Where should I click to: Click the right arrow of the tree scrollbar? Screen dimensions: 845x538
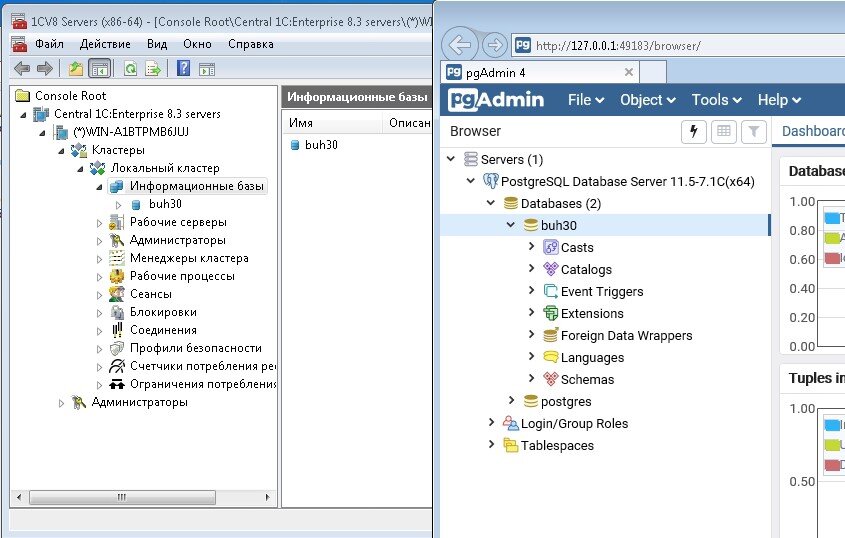coord(268,497)
